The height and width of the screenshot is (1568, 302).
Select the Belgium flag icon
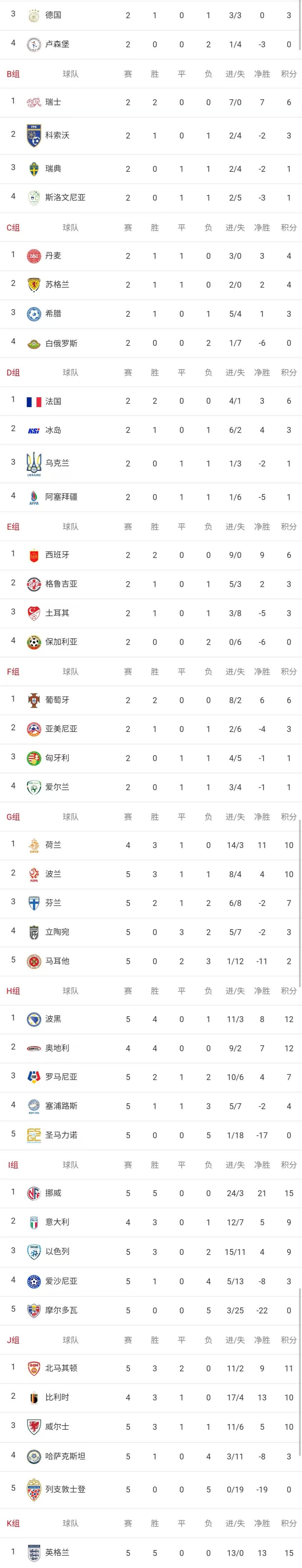(34, 1398)
